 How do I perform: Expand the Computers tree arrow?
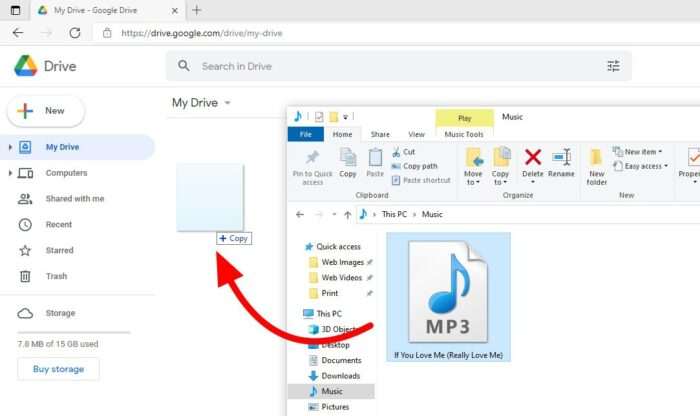pyautogui.click(x=10, y=173)
